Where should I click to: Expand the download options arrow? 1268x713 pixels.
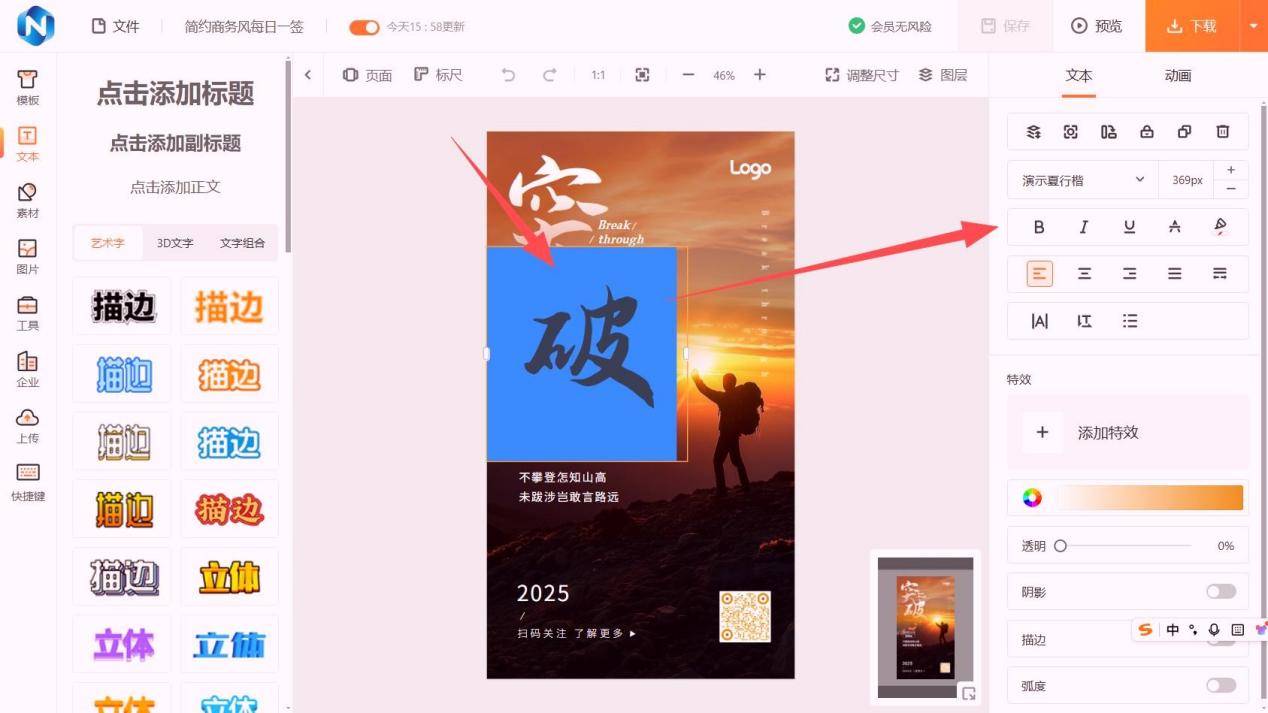1253,26
